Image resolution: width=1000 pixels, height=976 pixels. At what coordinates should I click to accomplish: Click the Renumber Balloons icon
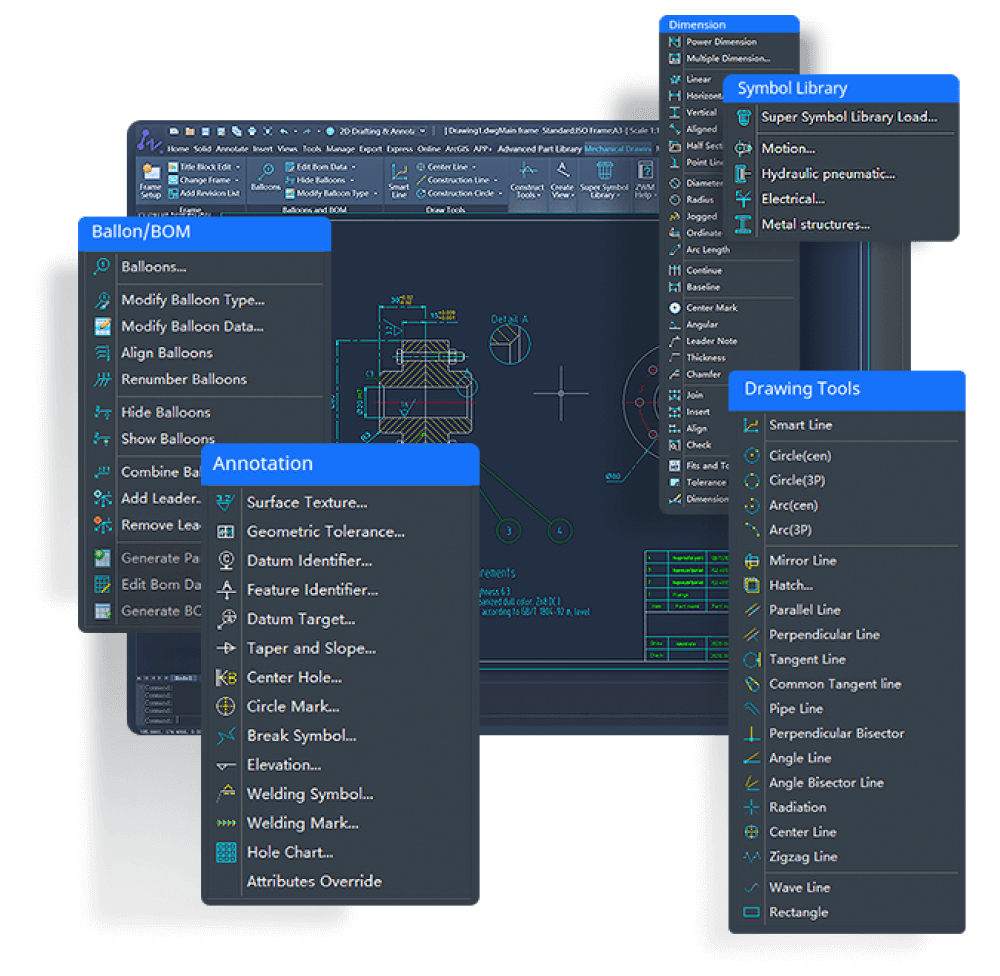point(102,379)
